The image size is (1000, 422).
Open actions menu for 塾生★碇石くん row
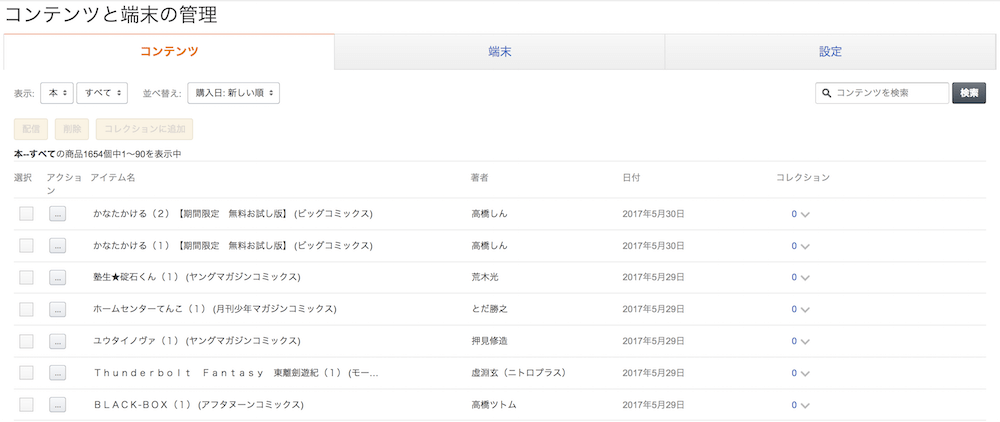point(57,277)
